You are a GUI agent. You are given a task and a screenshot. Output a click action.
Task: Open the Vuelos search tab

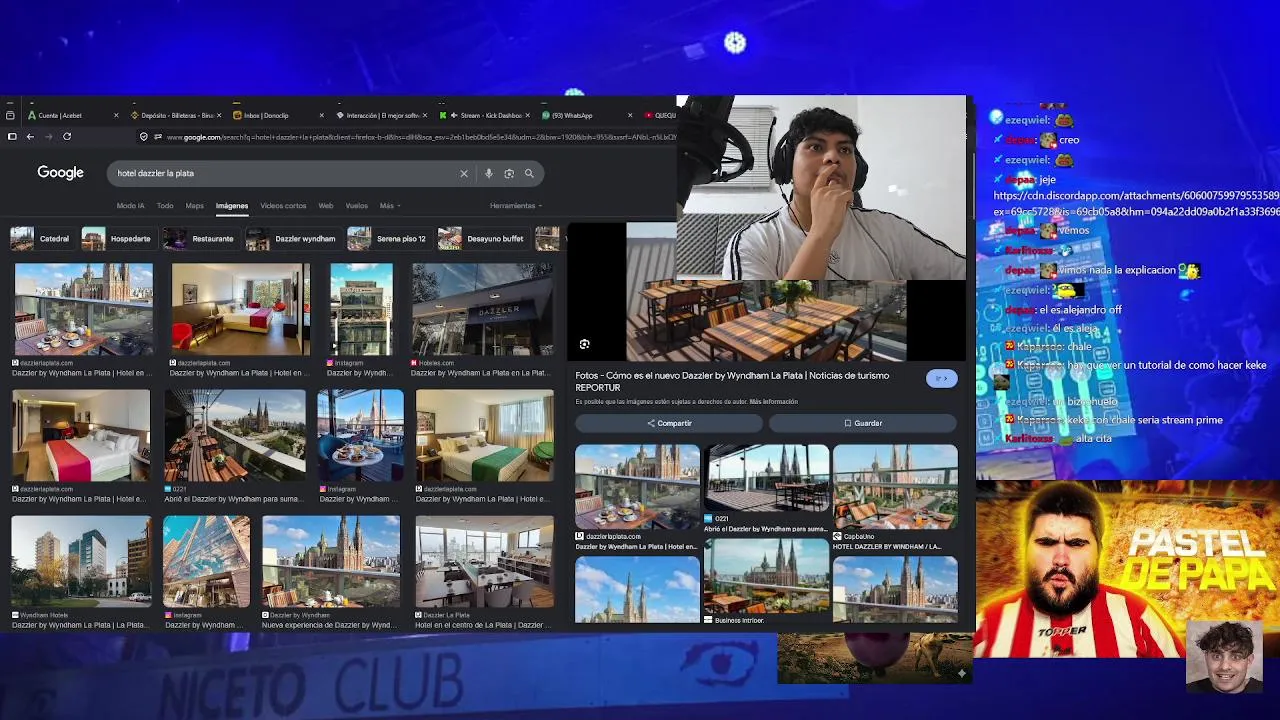click(x=356, y=206)
